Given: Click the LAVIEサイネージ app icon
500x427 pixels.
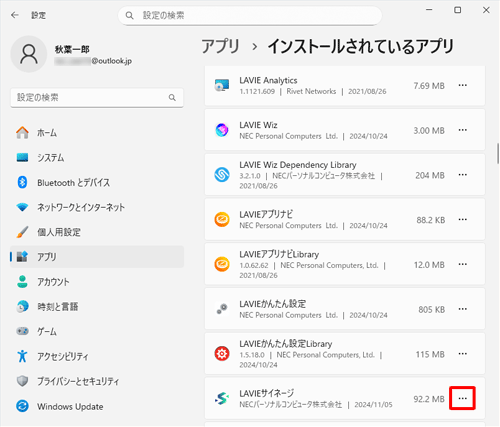Looking at the screenshot, I should point(222,398).
